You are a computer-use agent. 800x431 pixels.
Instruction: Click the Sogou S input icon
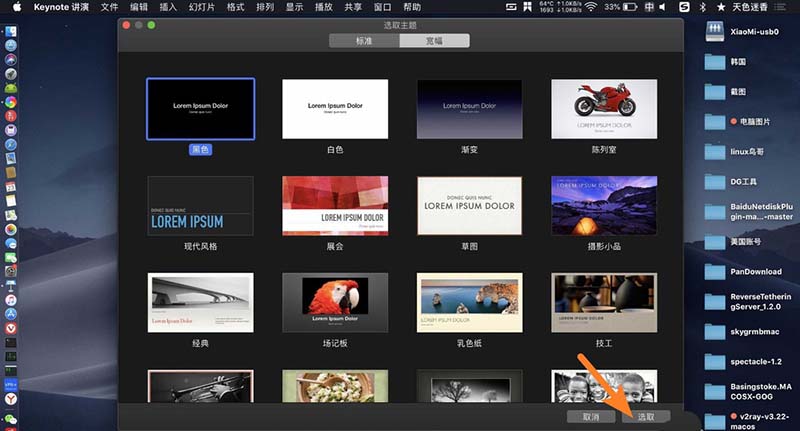684,7
